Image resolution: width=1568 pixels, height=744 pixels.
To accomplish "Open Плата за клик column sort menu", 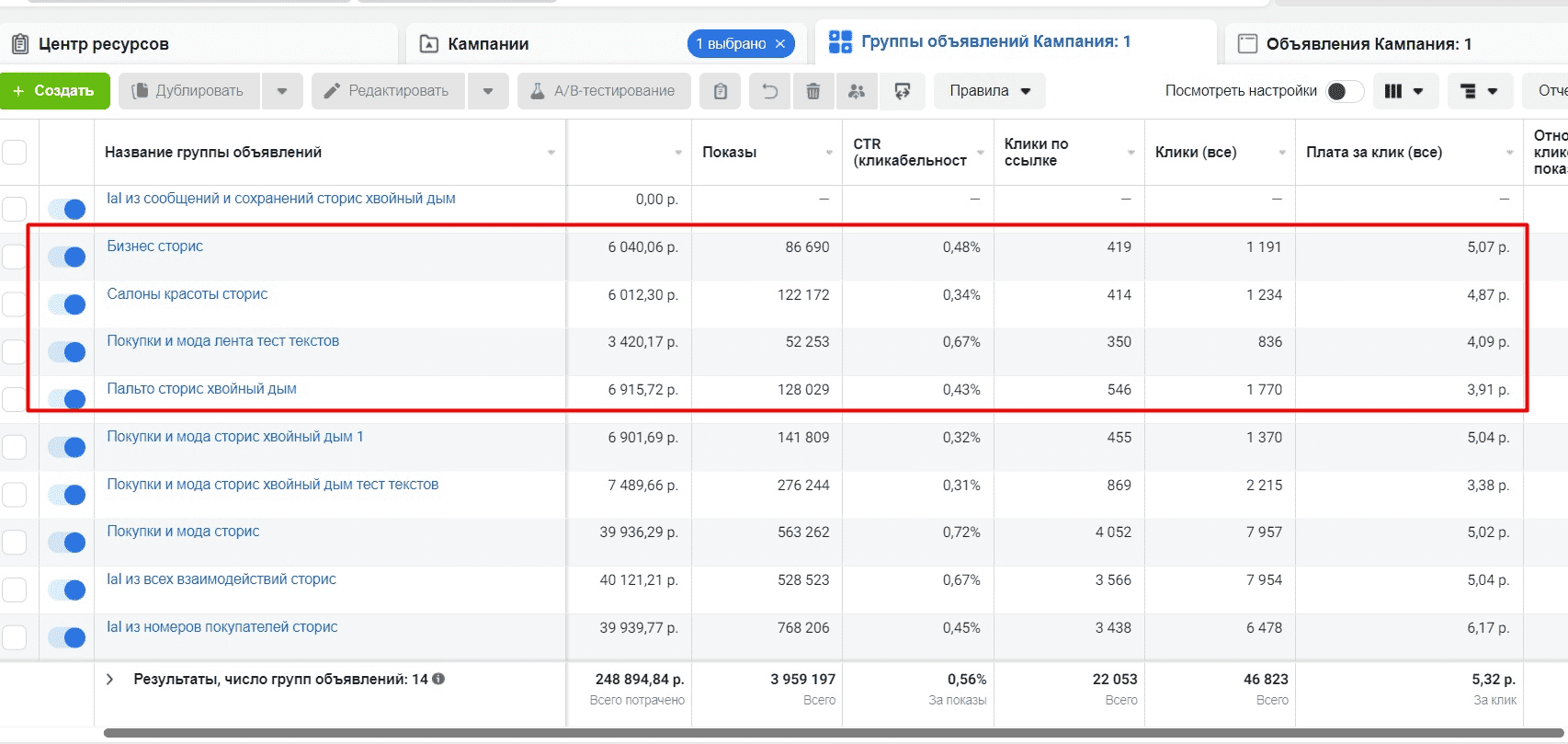I will tap(1509, 153).
